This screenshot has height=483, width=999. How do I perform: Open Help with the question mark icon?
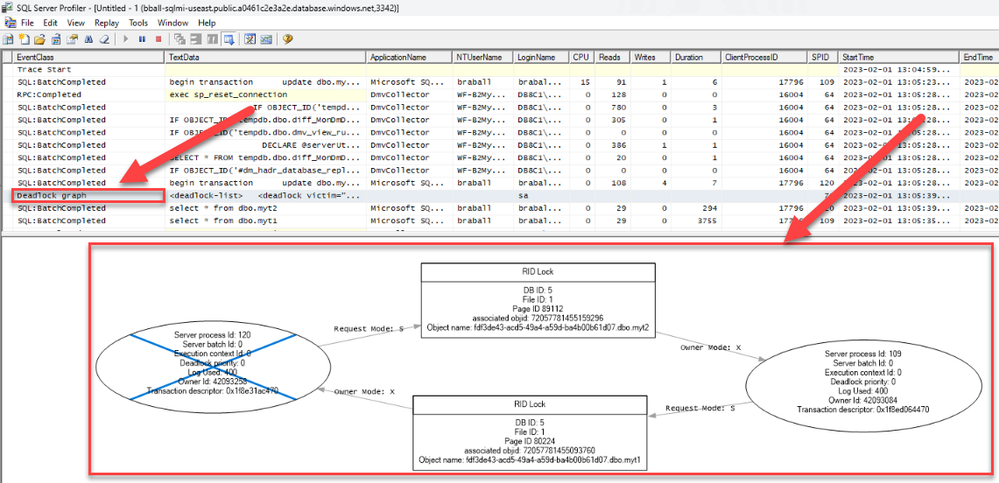pyautogui.click(x=288, y=39)
